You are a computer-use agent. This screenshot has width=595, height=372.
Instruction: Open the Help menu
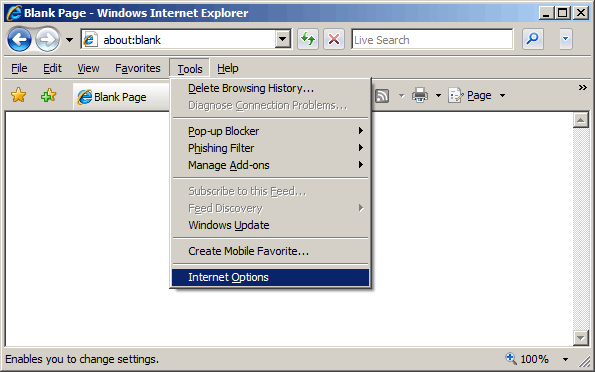pyautogui.click(x=228, y=68)
